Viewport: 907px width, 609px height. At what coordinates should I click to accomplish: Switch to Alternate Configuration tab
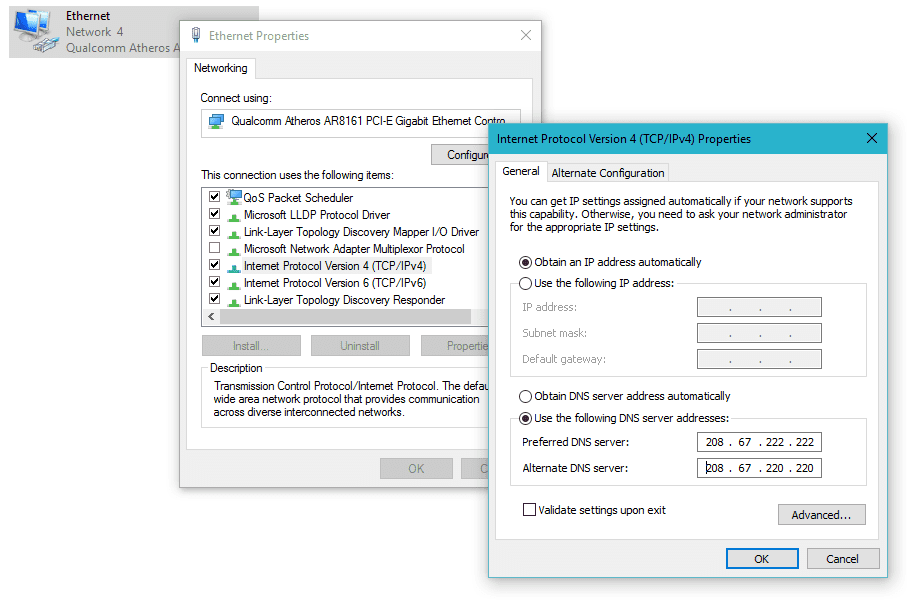(x=607, y=173)
